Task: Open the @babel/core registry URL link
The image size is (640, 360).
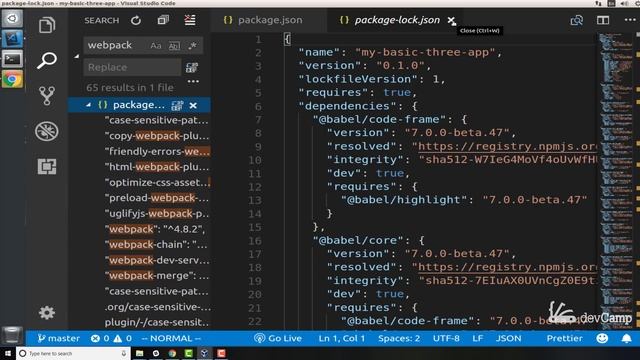Action: (x=507, y=267)
